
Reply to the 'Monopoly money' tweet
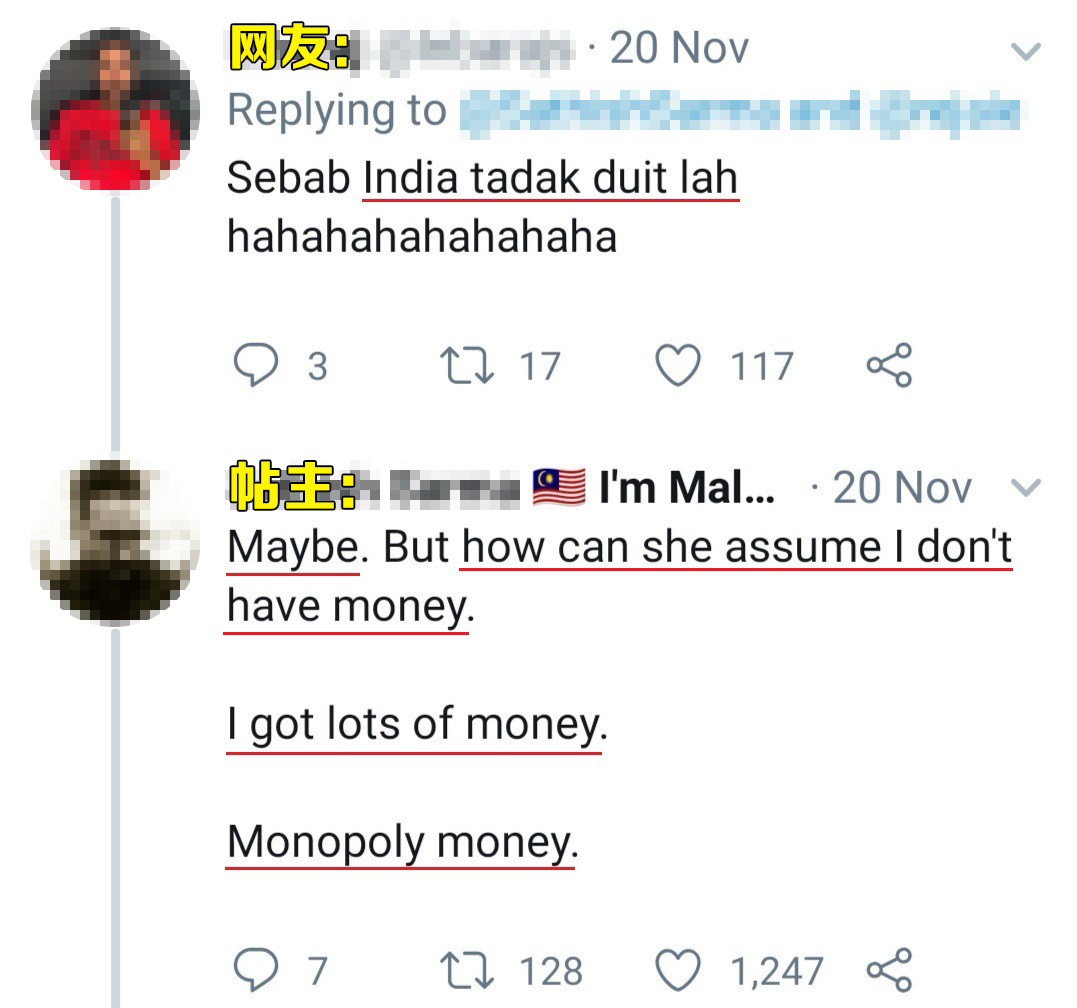click(256, 970)
